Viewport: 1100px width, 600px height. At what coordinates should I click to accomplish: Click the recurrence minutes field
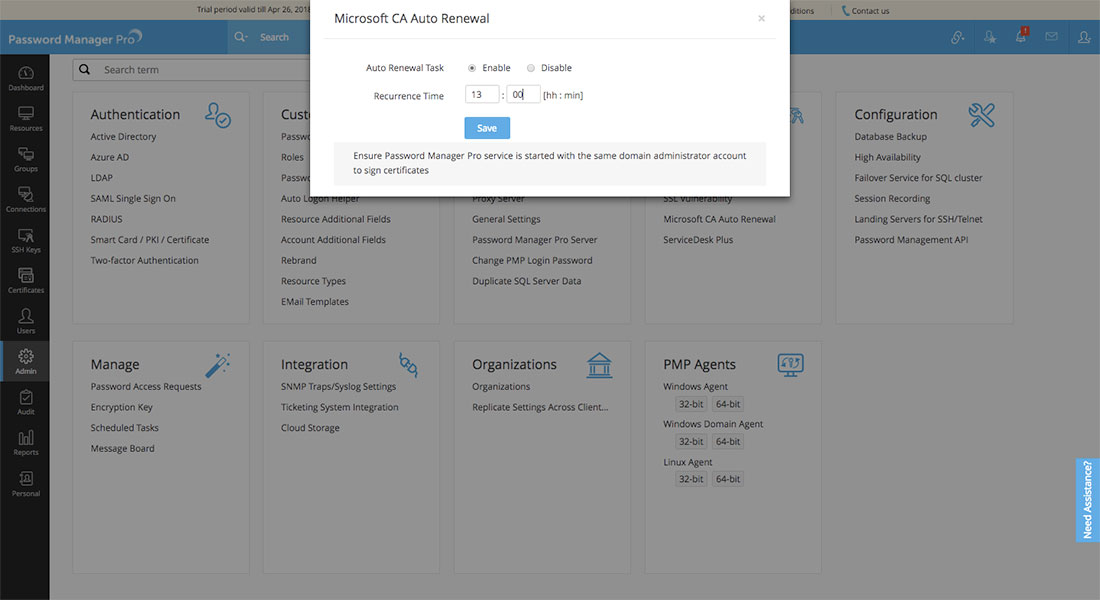(x=523, y=95)
